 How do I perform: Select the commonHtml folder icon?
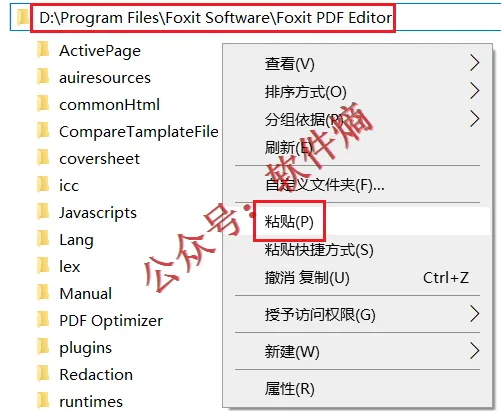point(43,103)
